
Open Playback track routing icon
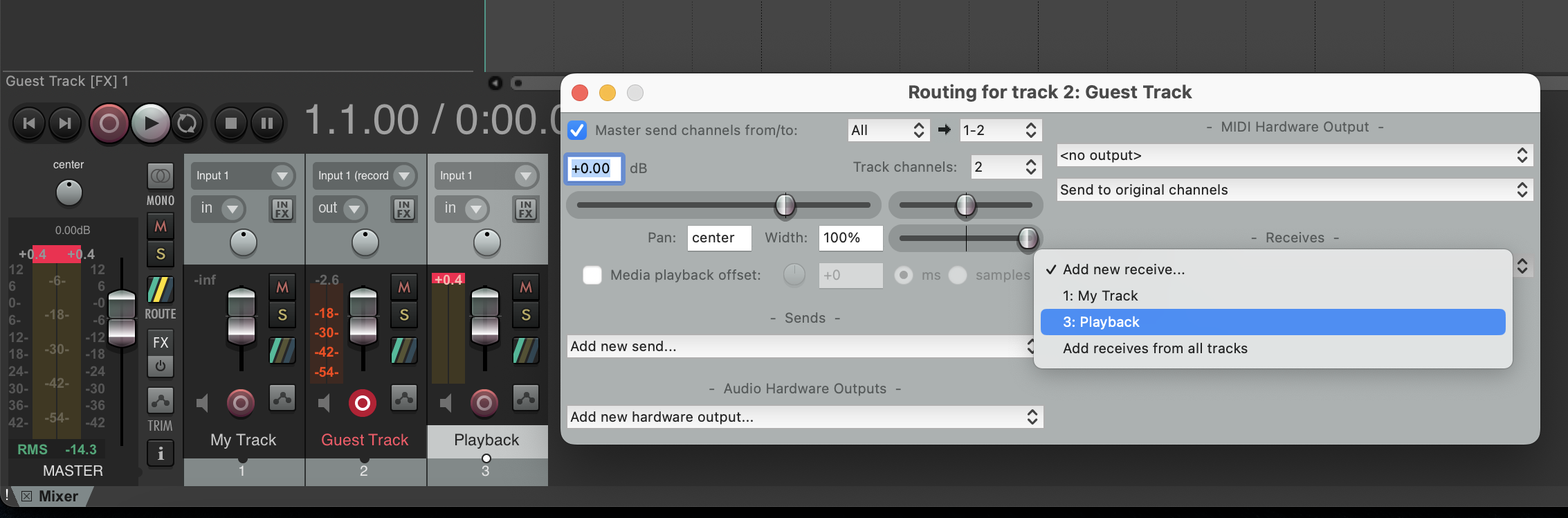tap(525, 350)
